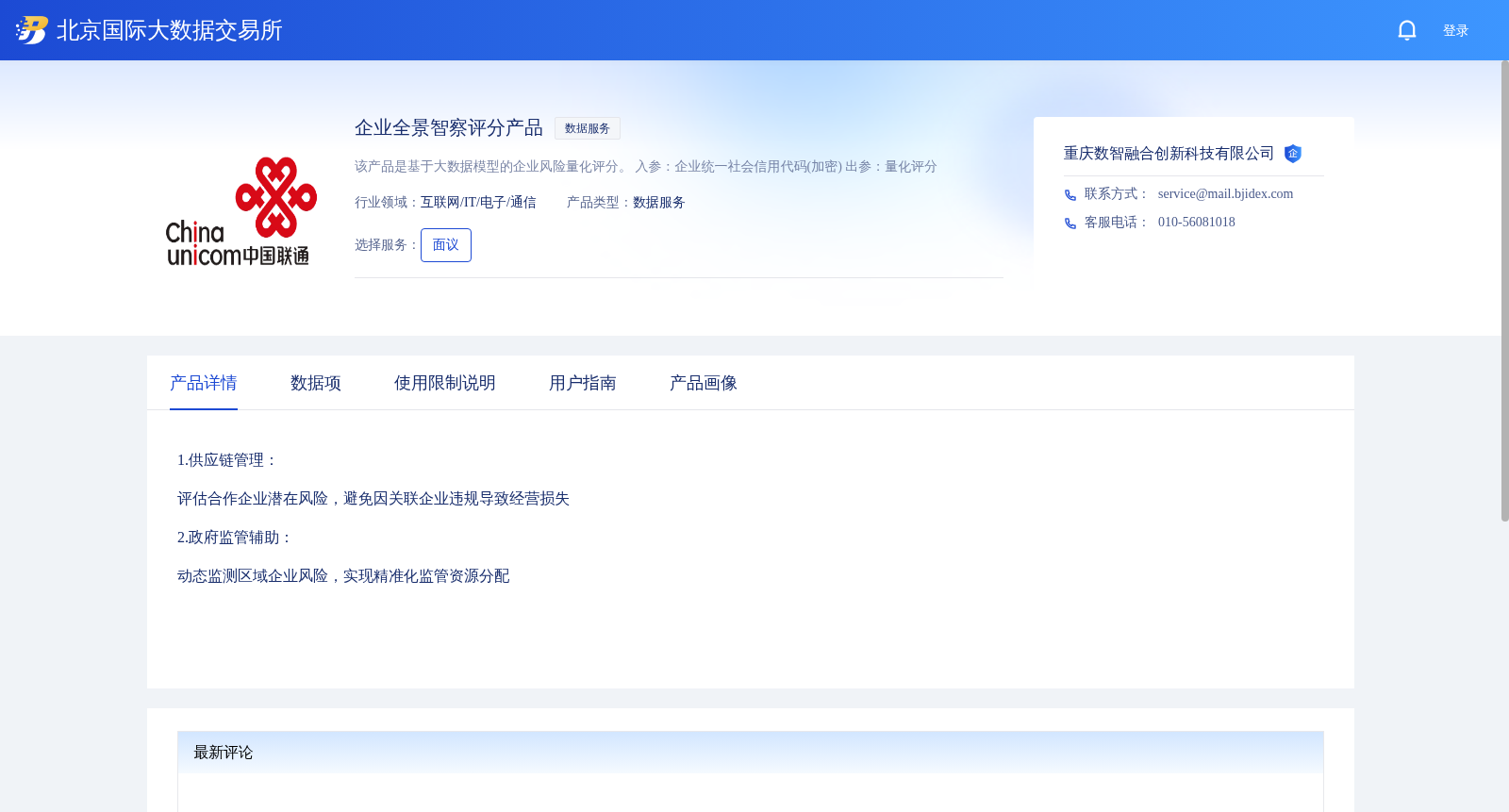This screenshot has width=1509, height=812.
Task: Click the Beijing data exchange logo icon
Action: coord(31,30)
